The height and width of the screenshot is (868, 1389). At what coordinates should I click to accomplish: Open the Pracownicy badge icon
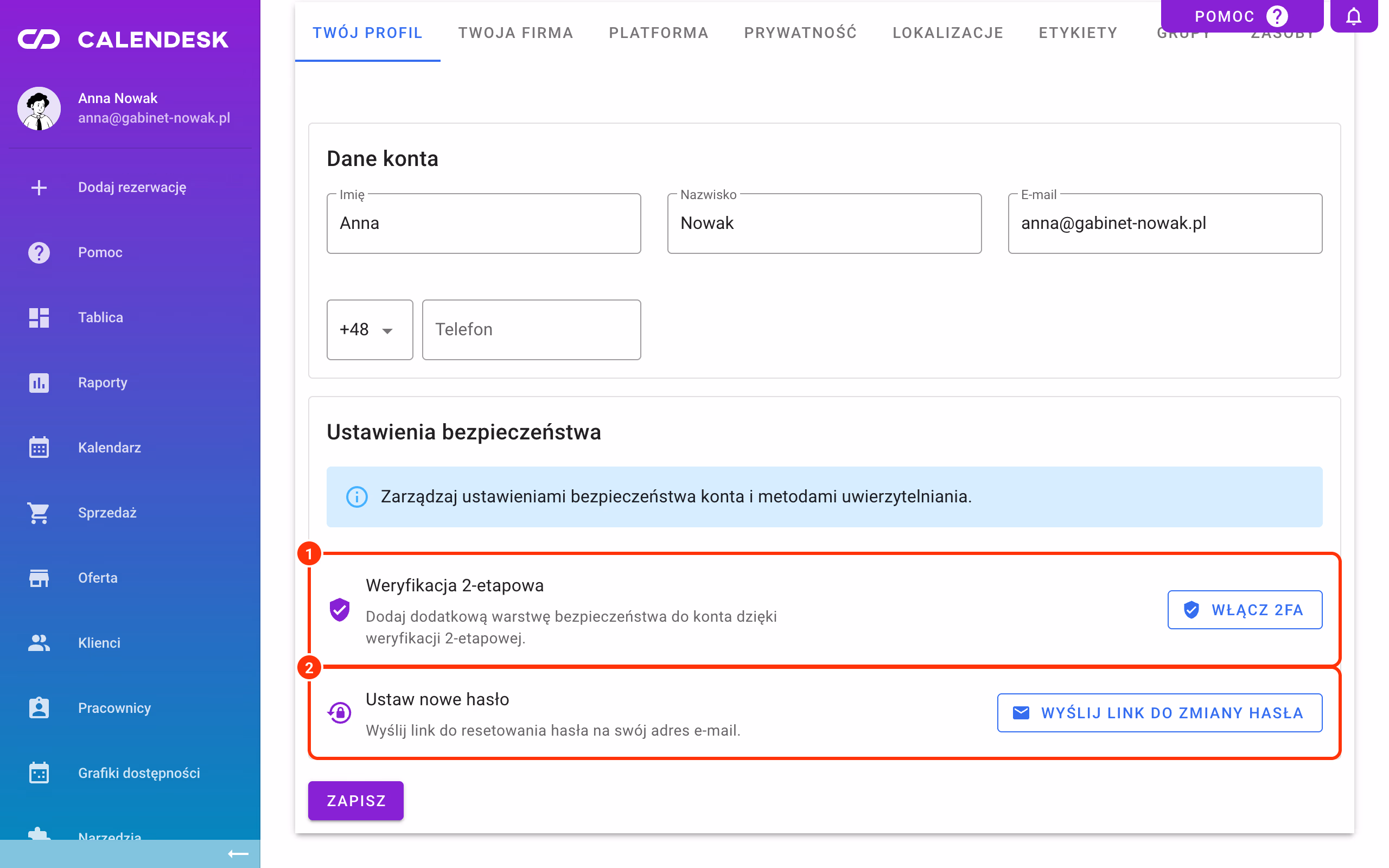tap(39, 708)
